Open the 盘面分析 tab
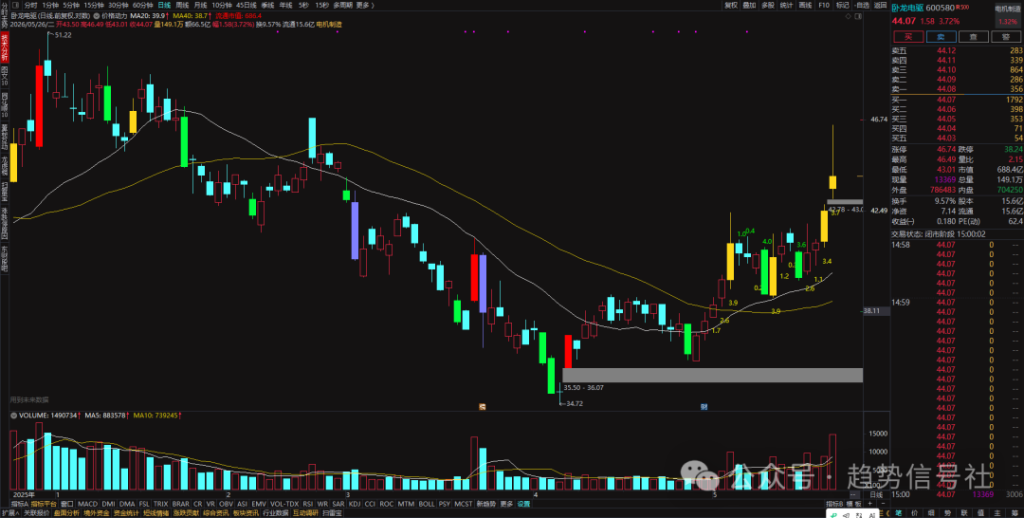 (x=67, y=513)
